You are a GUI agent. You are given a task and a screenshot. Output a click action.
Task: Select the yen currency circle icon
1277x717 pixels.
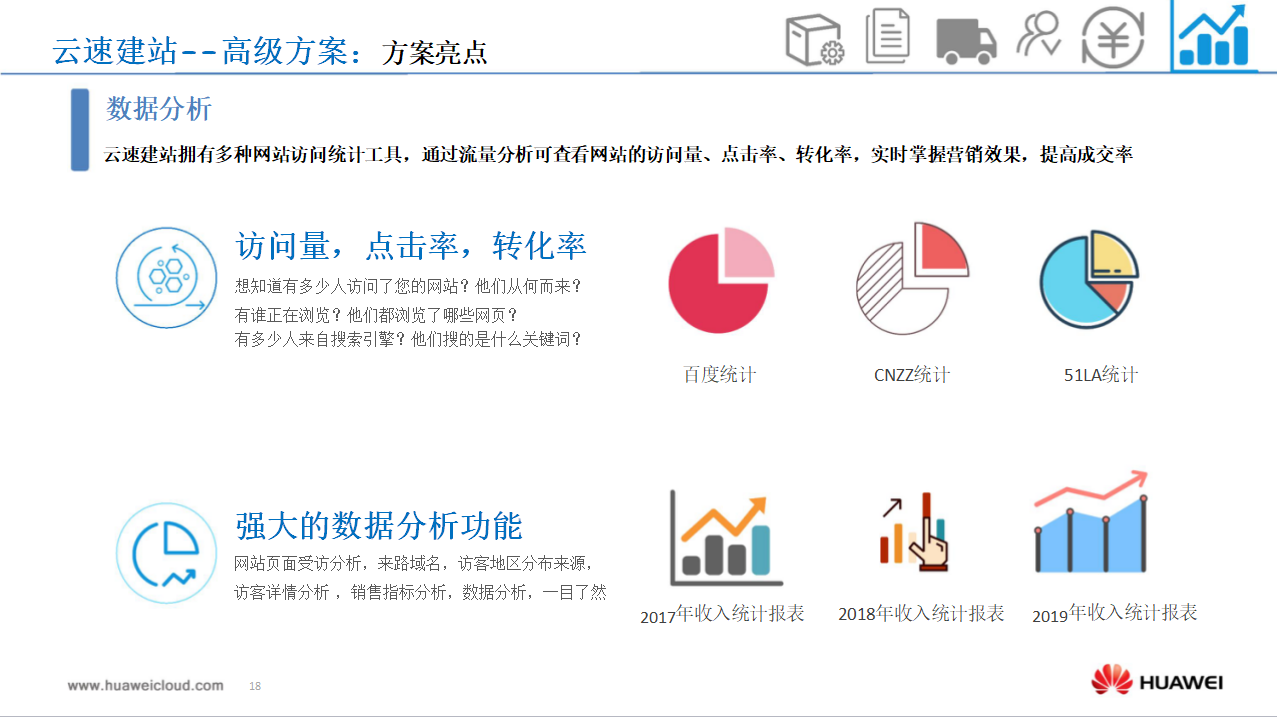[1112, 38]
